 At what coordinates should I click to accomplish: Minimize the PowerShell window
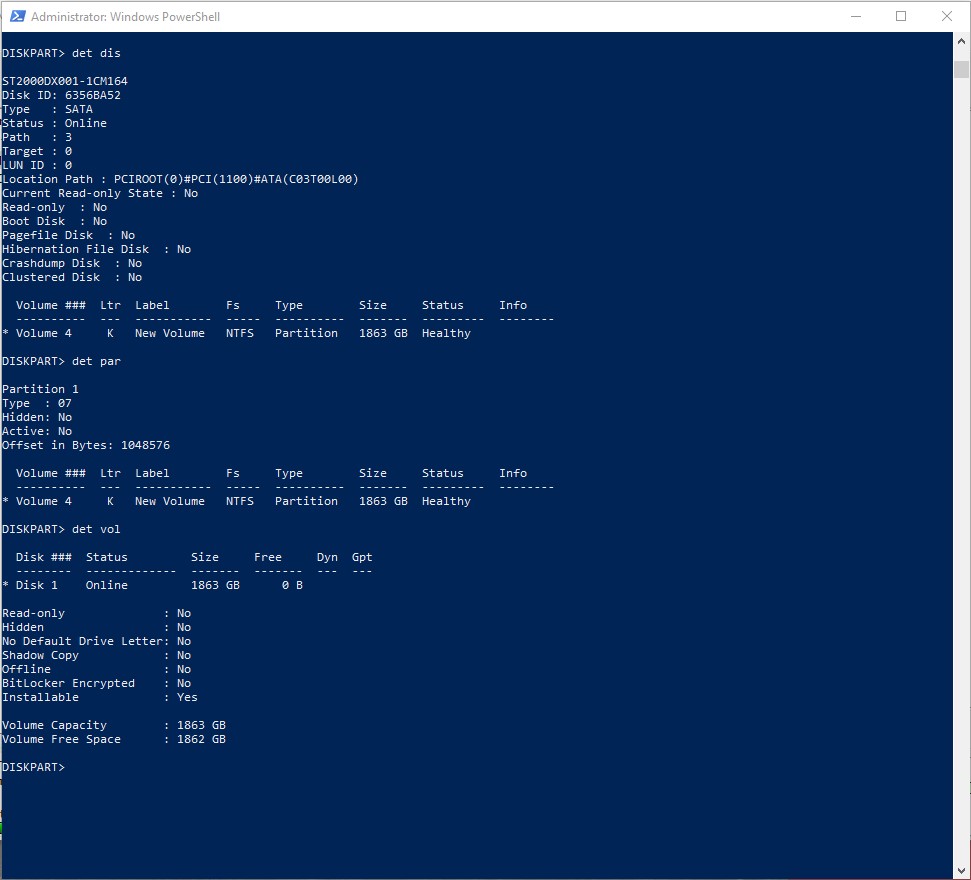pos(856,17)
